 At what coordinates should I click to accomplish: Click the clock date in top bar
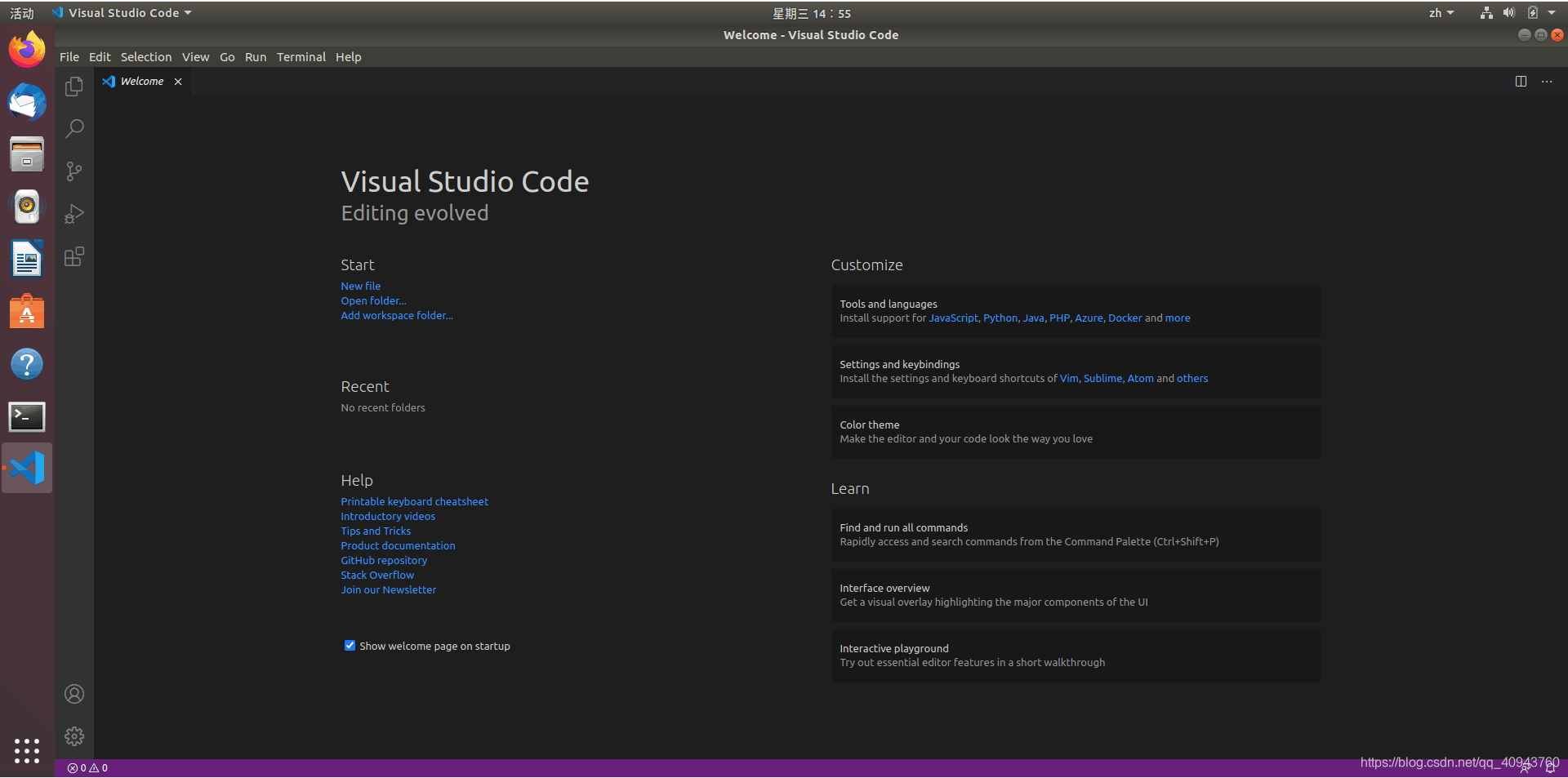tap(812, 13)
